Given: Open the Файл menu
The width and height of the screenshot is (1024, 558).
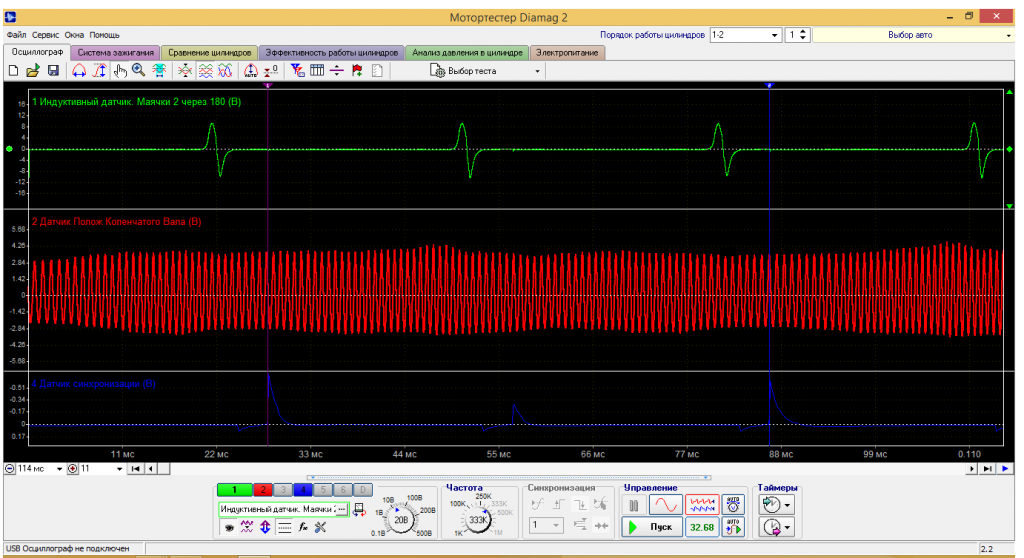Looking at the screenshot, I should tap(16, 35).
